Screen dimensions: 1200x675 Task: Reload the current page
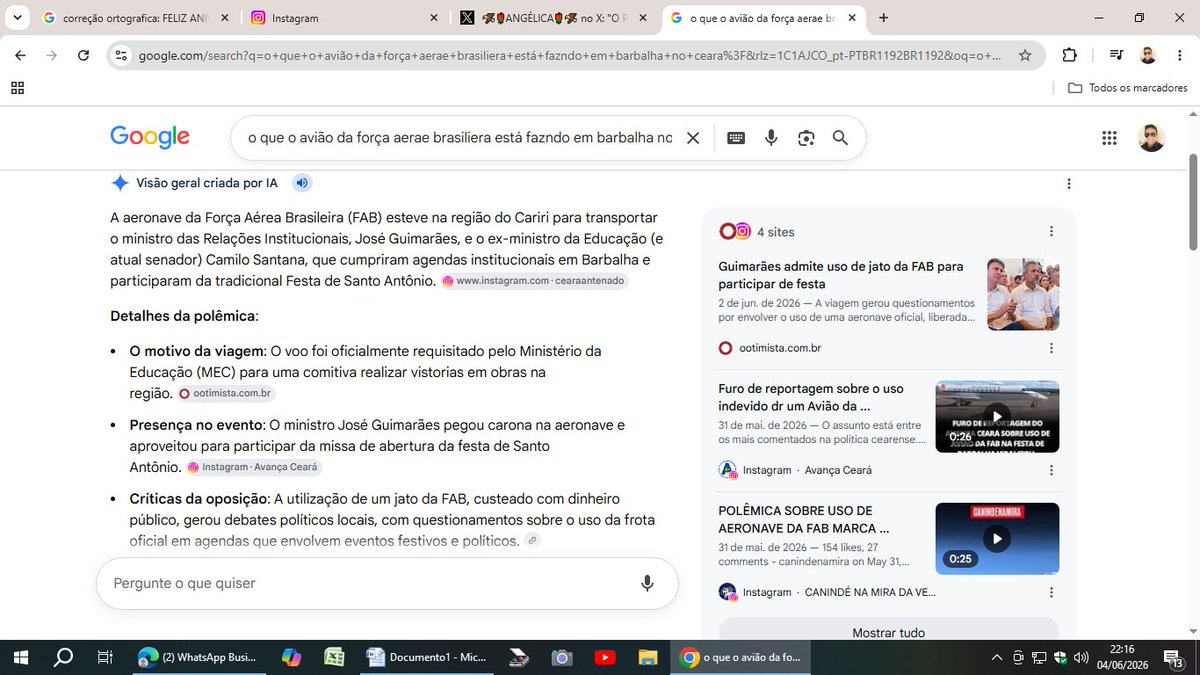click(x=83, y=56)
